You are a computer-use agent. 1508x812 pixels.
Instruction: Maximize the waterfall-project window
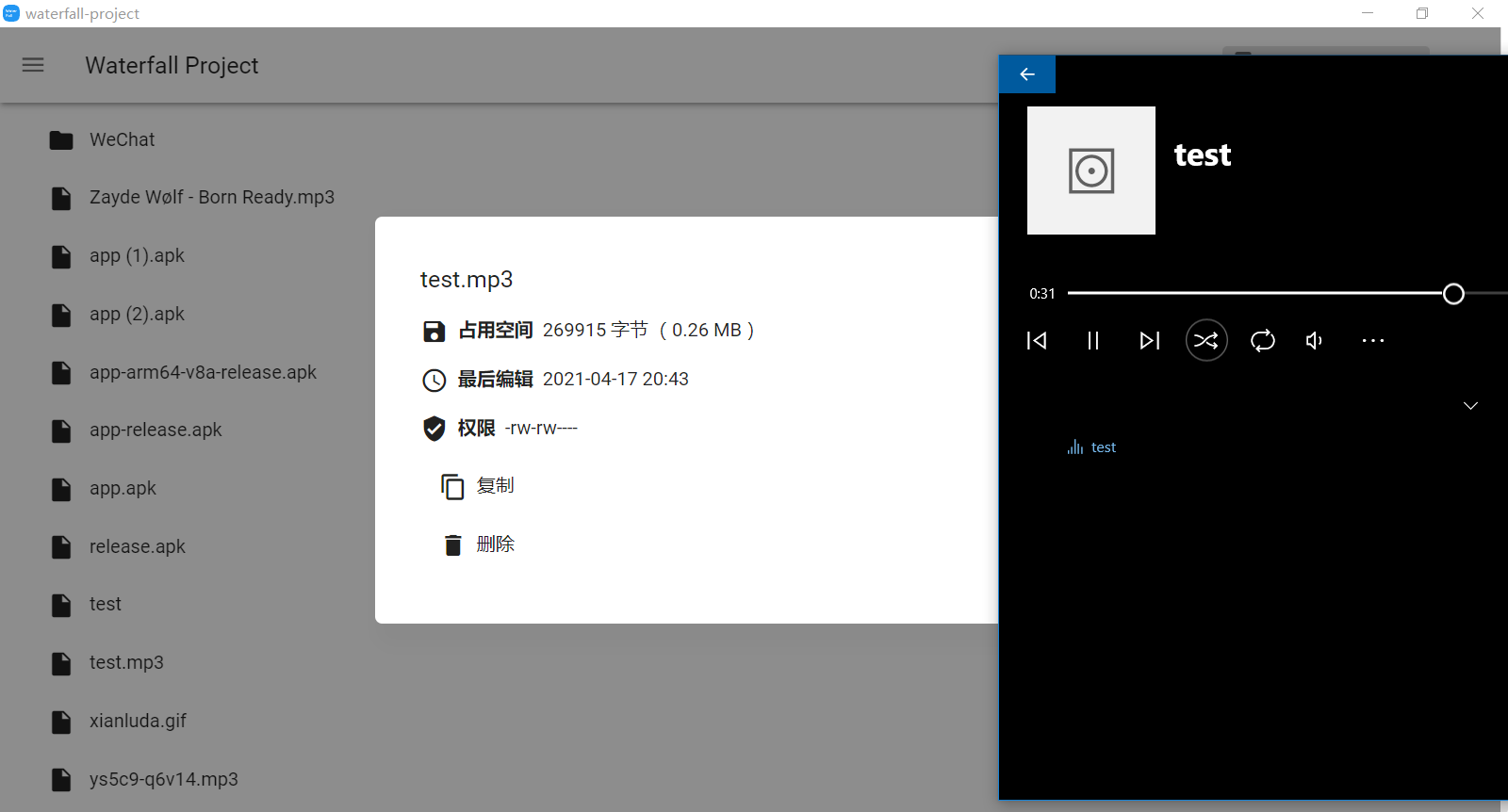(1422, 13)
